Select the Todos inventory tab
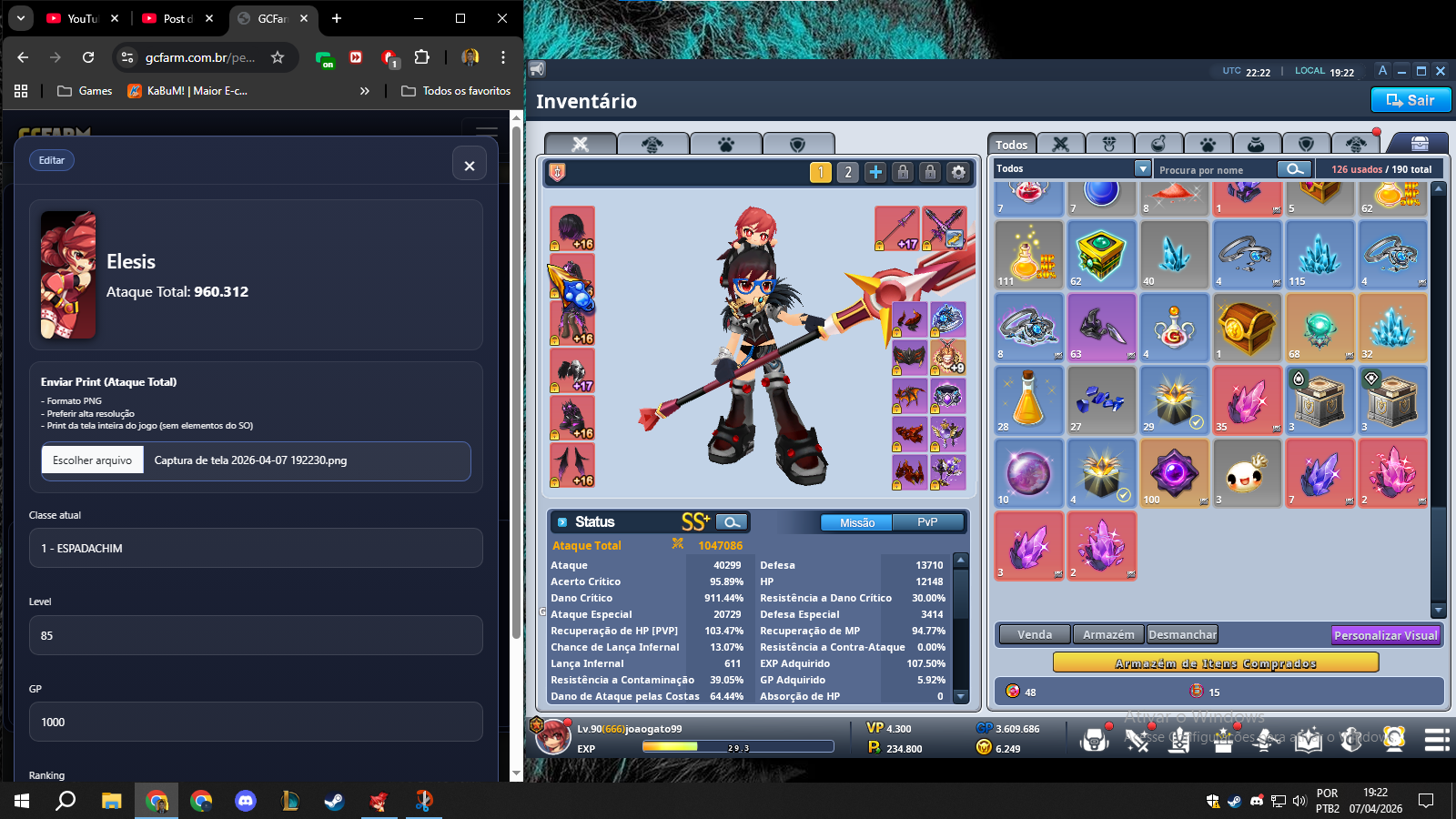Image resolution: width=1456 pixels, height=819 pixels. (x=1011, y=144)
